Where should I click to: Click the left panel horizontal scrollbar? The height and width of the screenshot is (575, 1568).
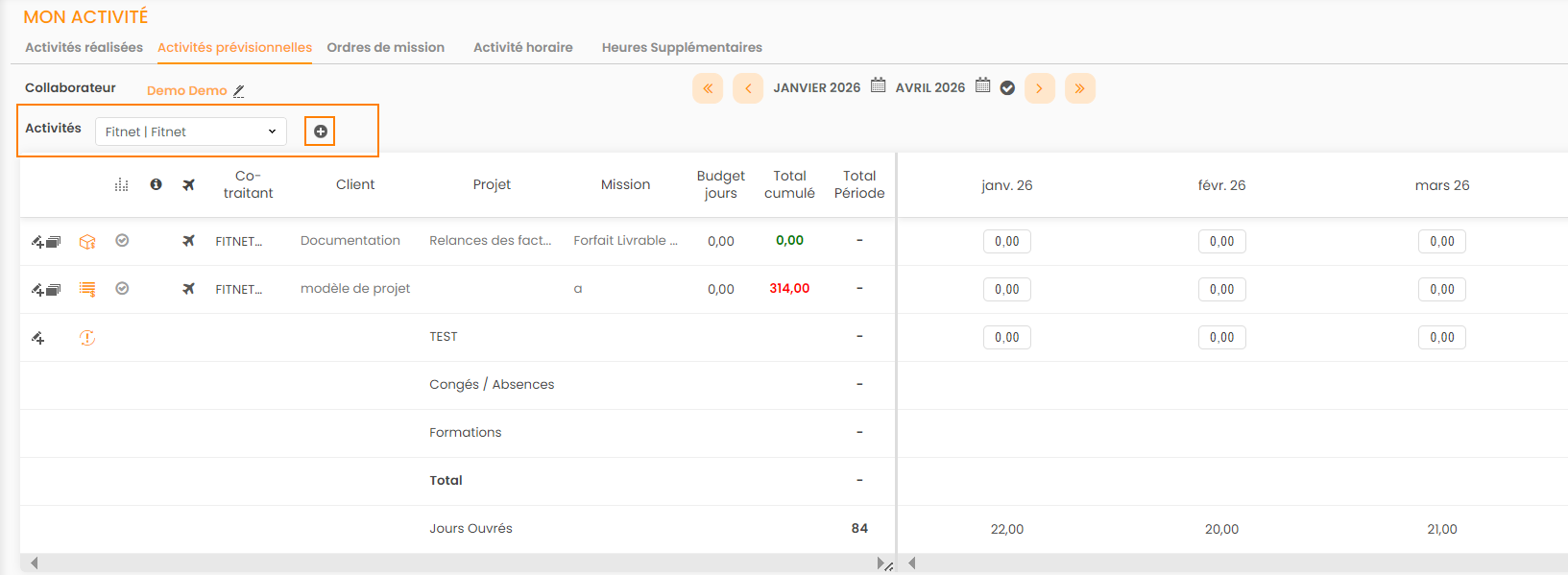(x=456, y=563)
